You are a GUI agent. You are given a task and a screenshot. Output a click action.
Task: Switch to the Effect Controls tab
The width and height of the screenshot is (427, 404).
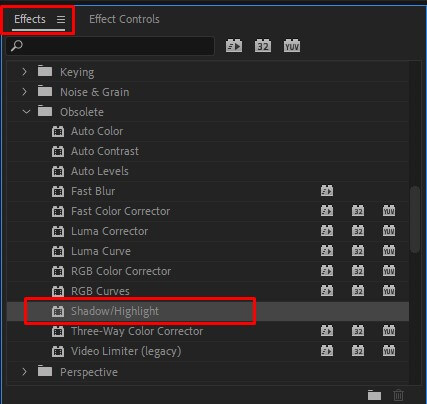point(124,19)
